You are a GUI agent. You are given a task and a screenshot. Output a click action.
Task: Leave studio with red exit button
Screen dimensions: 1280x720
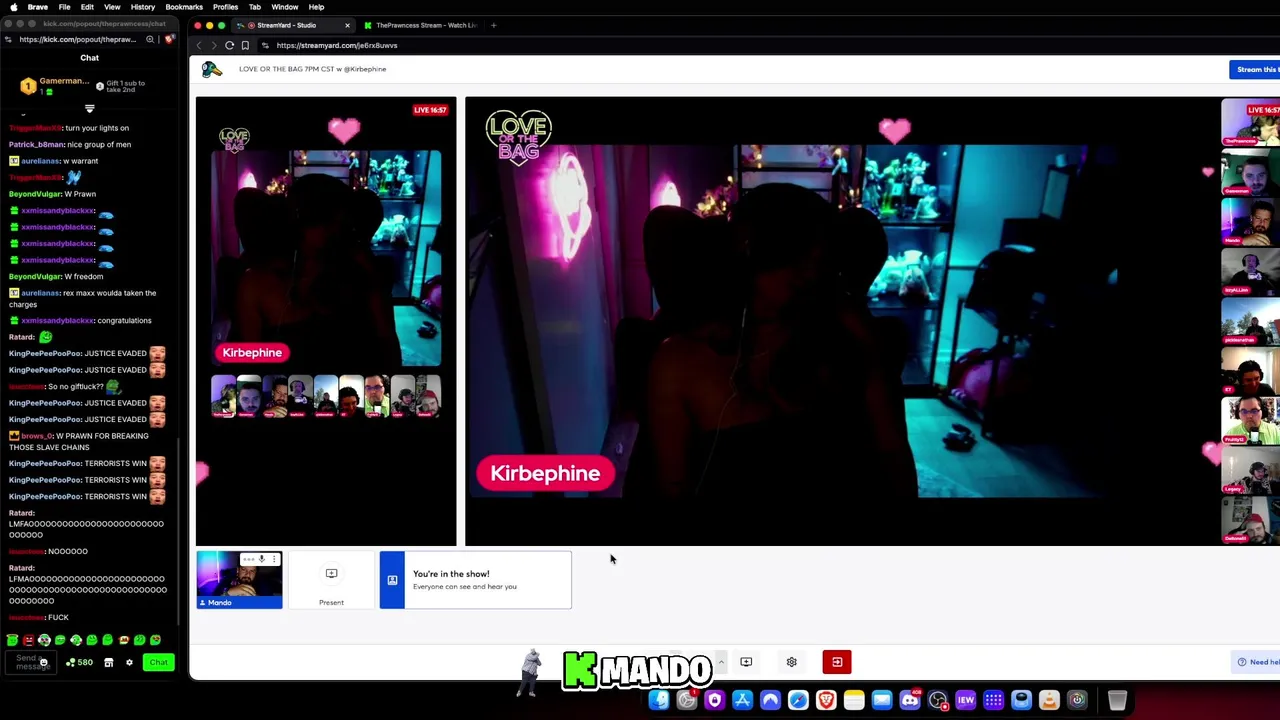click(837, 662)
